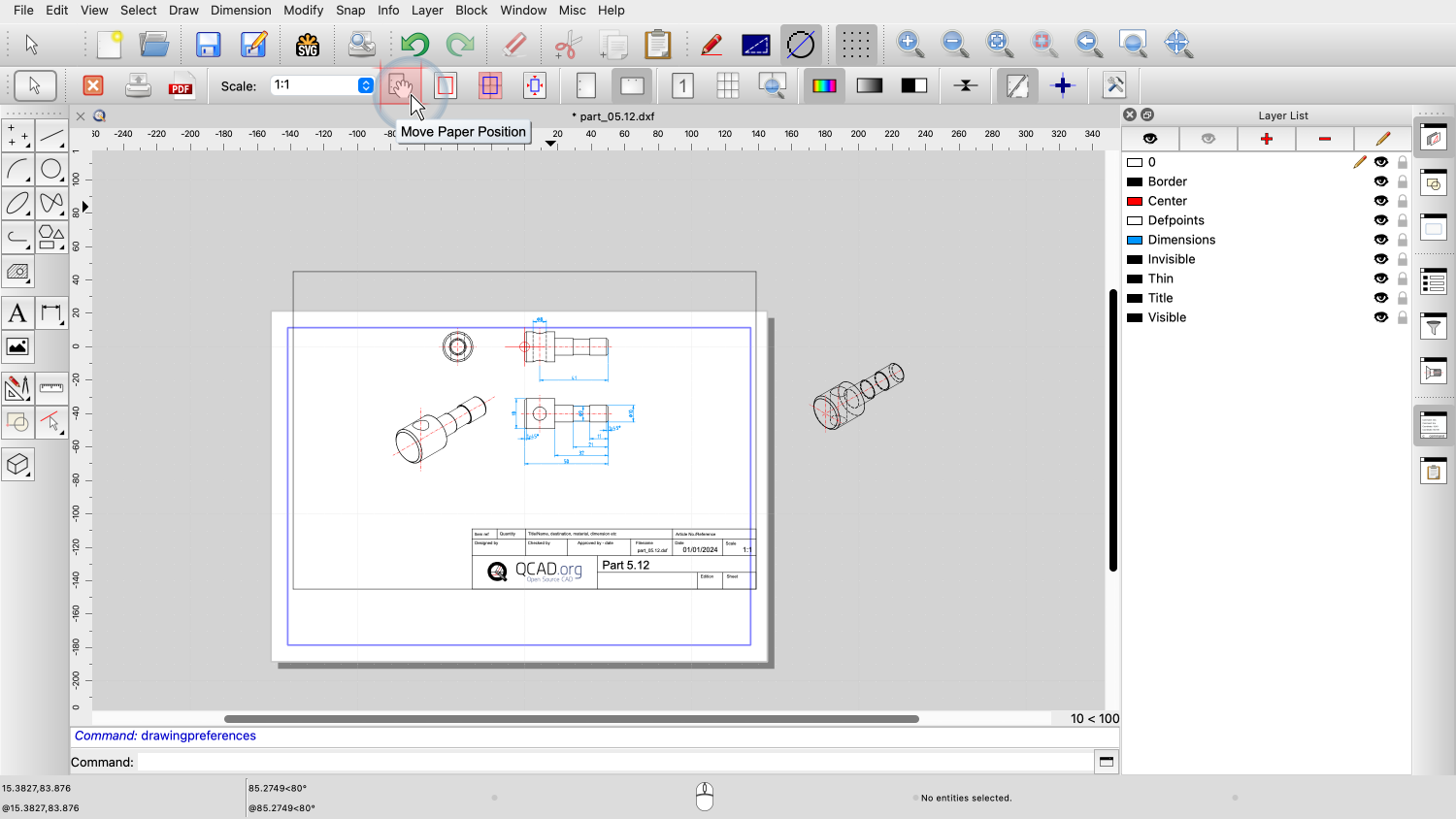Click the Zoom In magnifier icon

(x=910, y=44)
